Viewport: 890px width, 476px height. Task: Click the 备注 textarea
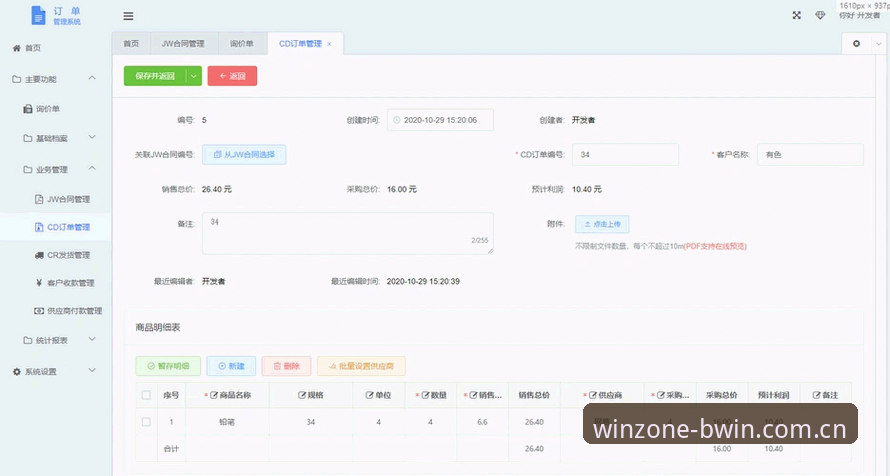[347, 233]
